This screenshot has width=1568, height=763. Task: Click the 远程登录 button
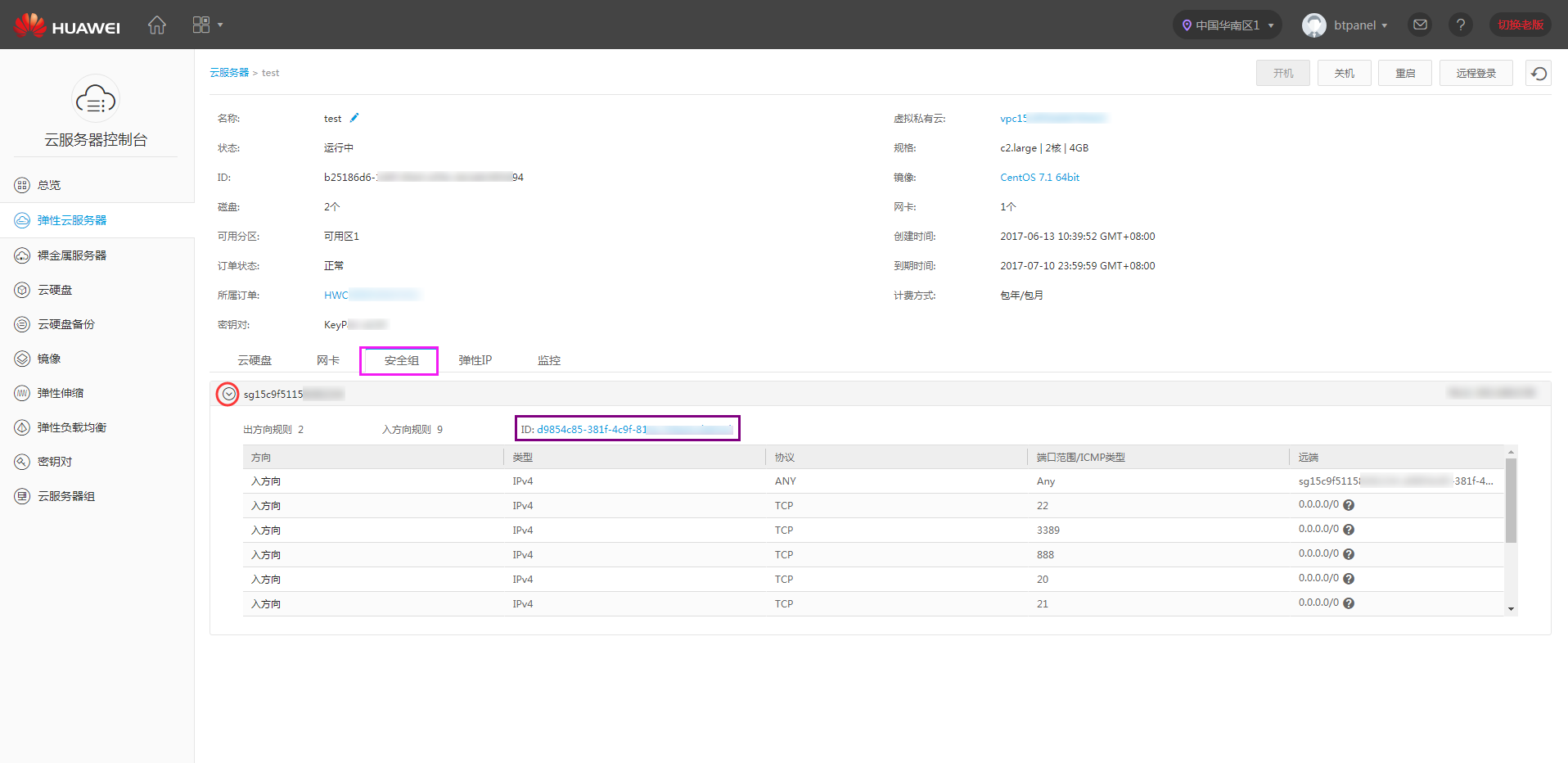click(x=1476, y=74)
